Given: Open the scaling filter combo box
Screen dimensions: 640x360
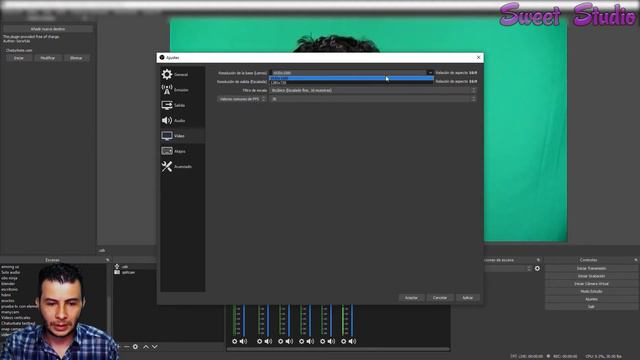Looking at the screenshot, I should pos(373,90).
